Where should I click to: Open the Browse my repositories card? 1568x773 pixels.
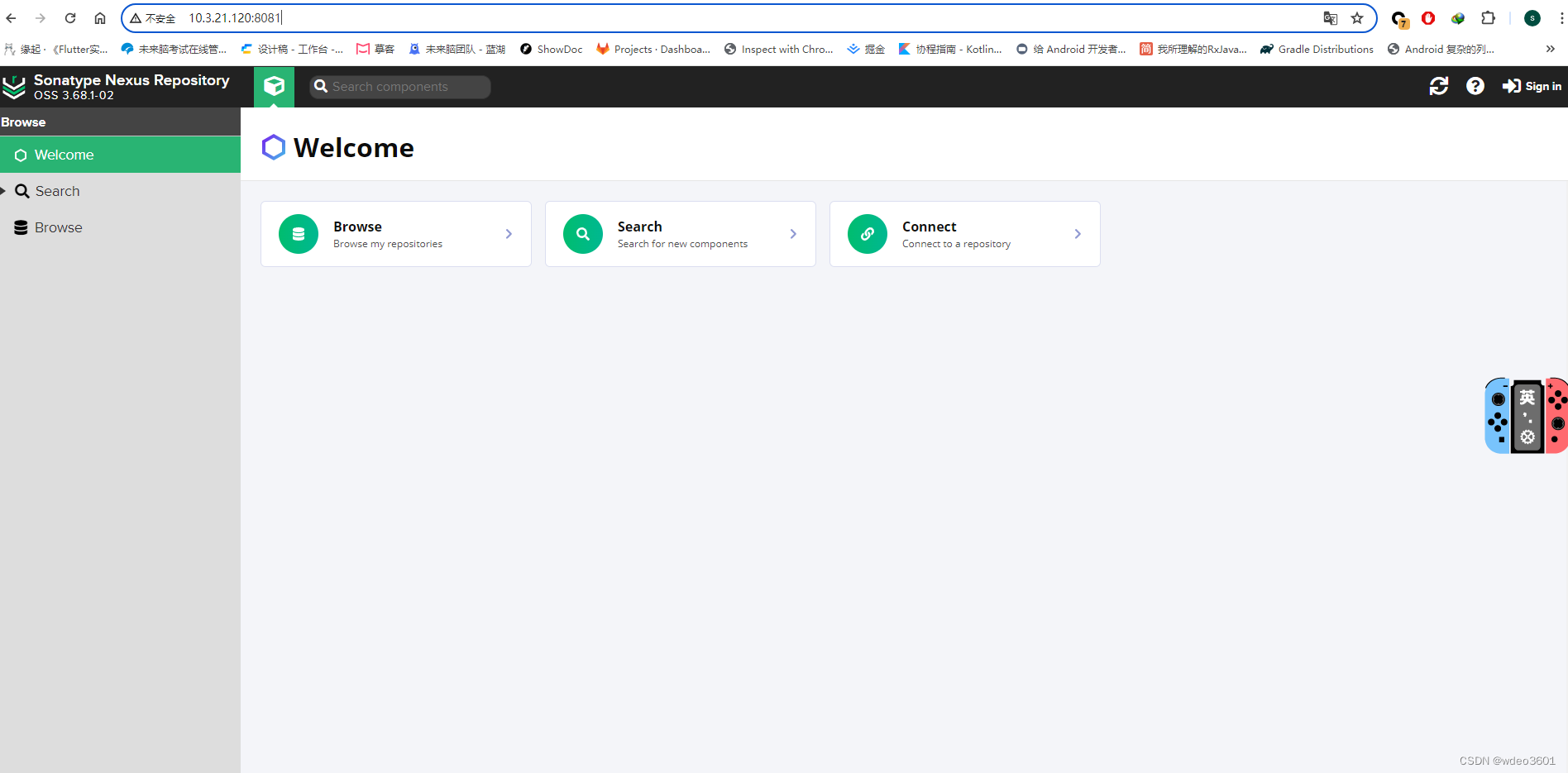[x=396, y=234]
